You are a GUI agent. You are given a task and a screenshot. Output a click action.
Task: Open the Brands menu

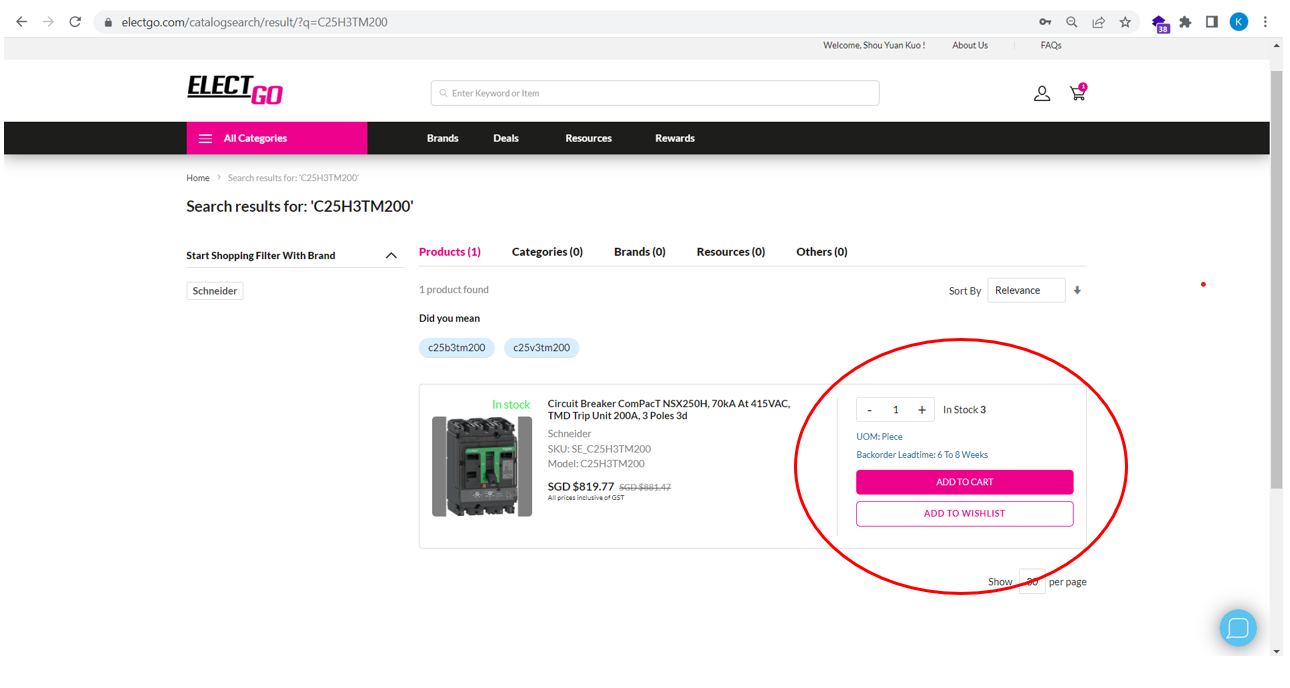(443, 138)
